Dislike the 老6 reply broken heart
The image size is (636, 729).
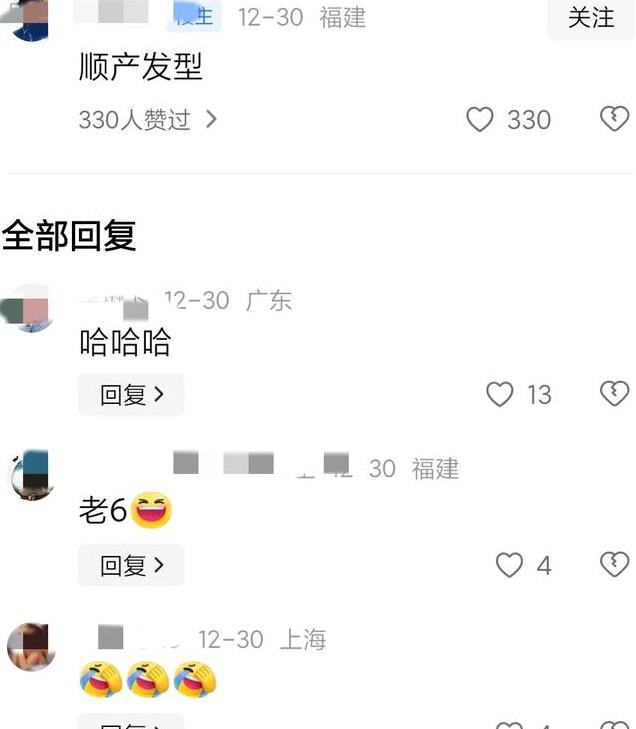[614, 564]
